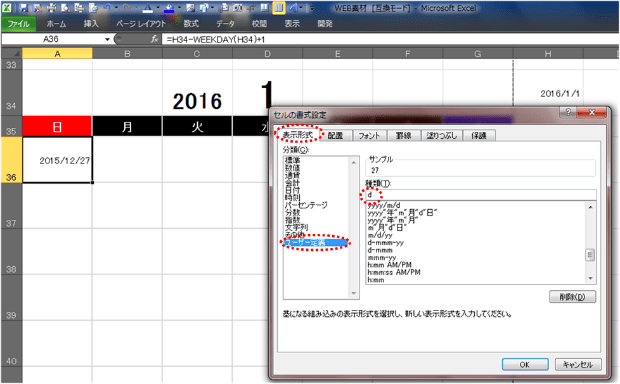The width and height of the screenshot is (620, 384).
Task: Click the highlighted freeze panes toolbar icon
Action: click(x=279, y=8)
